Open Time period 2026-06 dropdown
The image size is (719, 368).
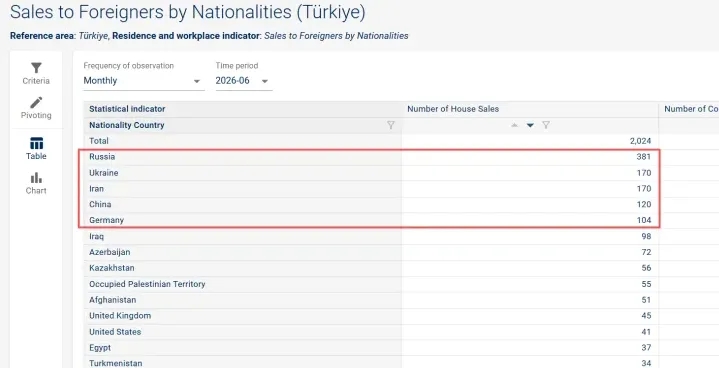tap(243, 81)
